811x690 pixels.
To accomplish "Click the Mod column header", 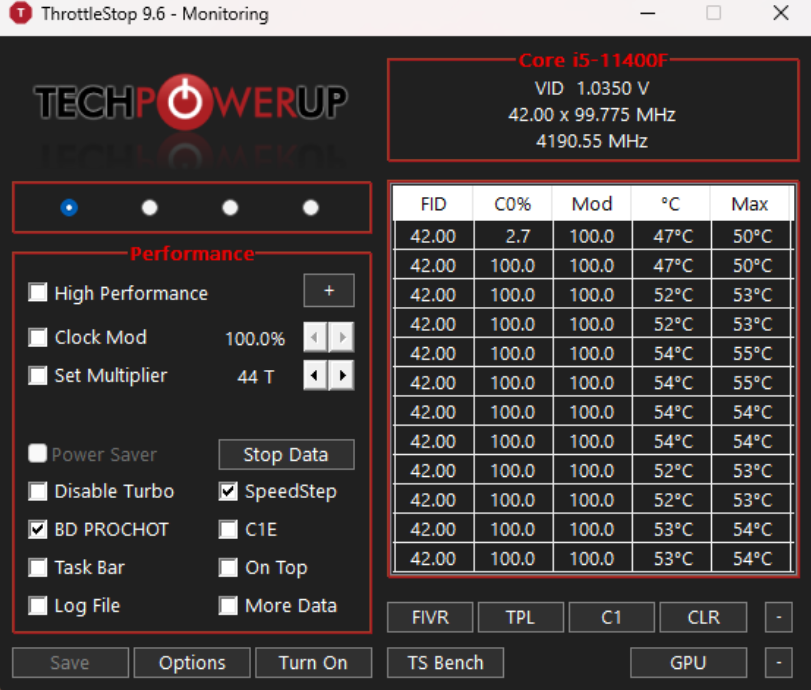I will pyautogui.click(x=592, y=204).
